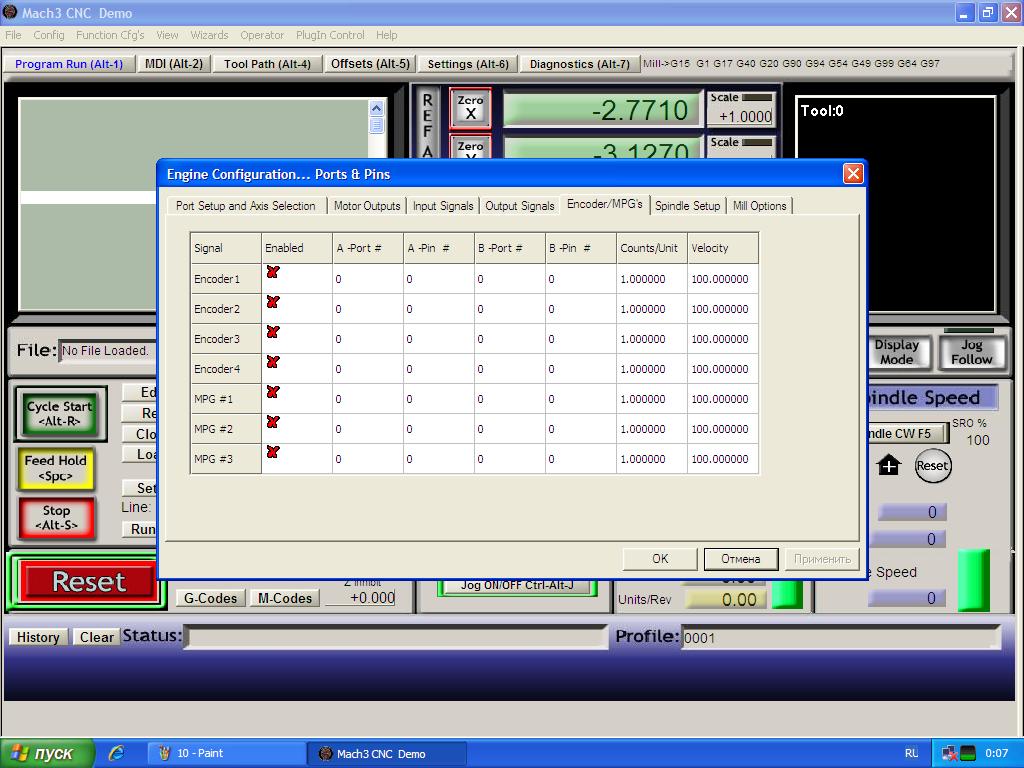Image resolution: width=1024 pixels, height=768 pixels.
Task: Click the G-Codes button
Action: coord(210,598)
